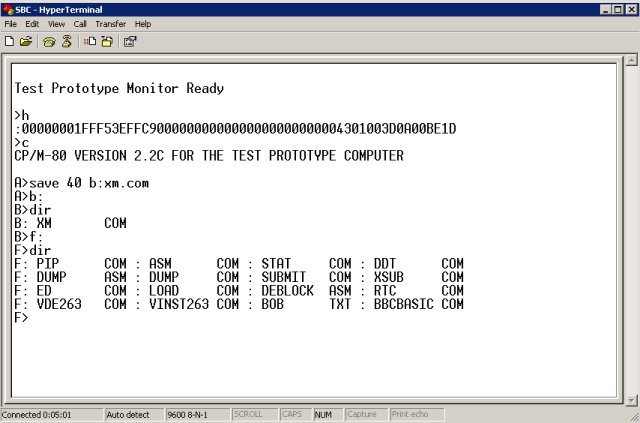The height and width of the screenshot is (423, 640).
Task: Click the Open folder toolbar icon
Action: click(26, 41)
